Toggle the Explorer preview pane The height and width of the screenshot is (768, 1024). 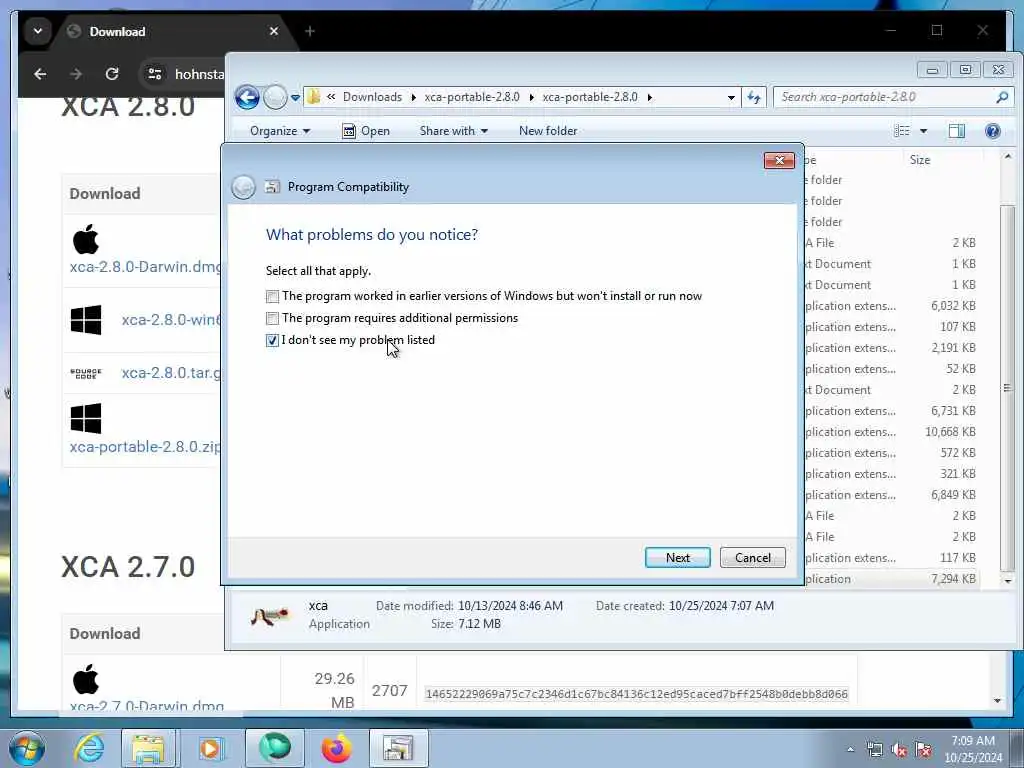click(957, 131)
